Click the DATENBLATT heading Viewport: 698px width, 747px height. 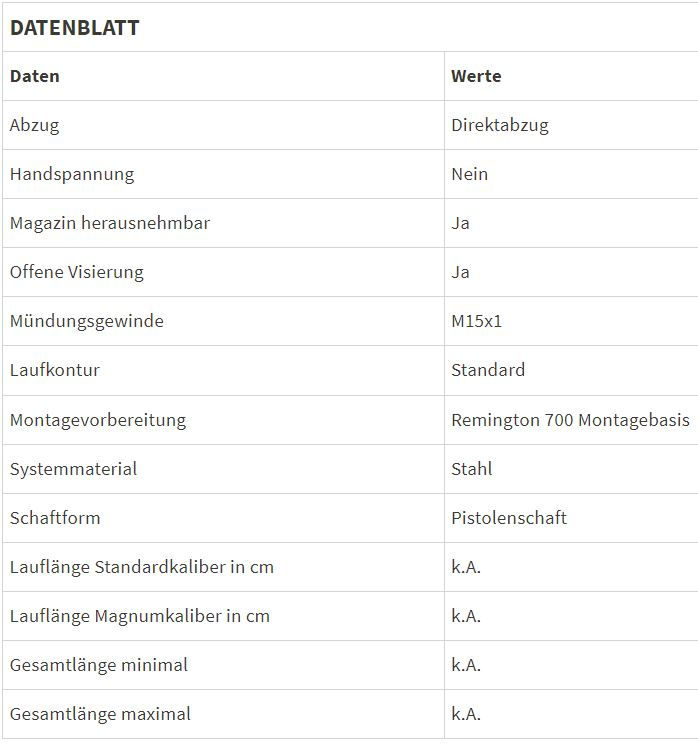[x=75, y=28]
